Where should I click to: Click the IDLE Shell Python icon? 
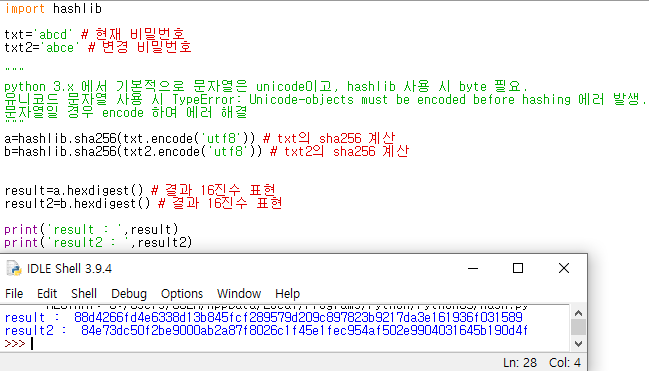tap(14, 268)
